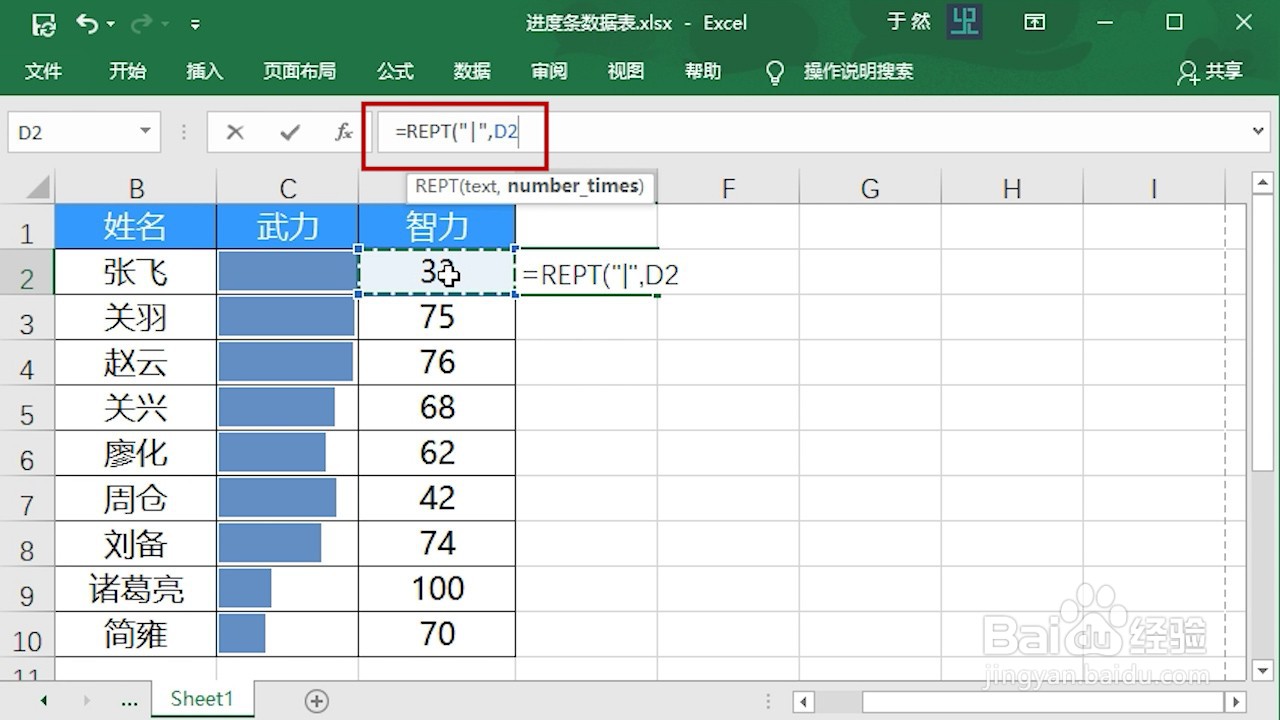Click cell D3 showing 75

click(x=436, y=316)
